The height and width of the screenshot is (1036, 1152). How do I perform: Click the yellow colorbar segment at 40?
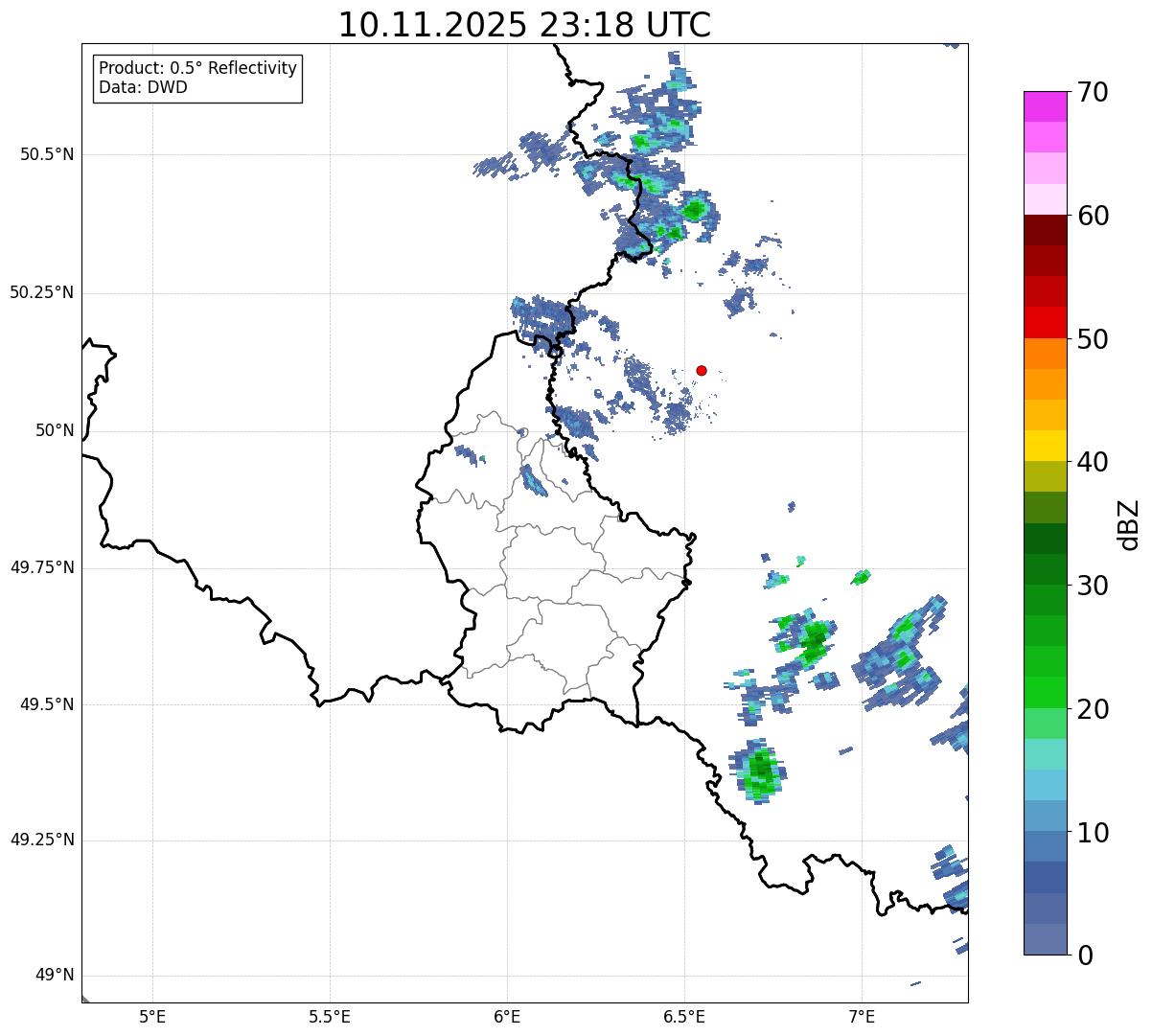coord(1045,446)
